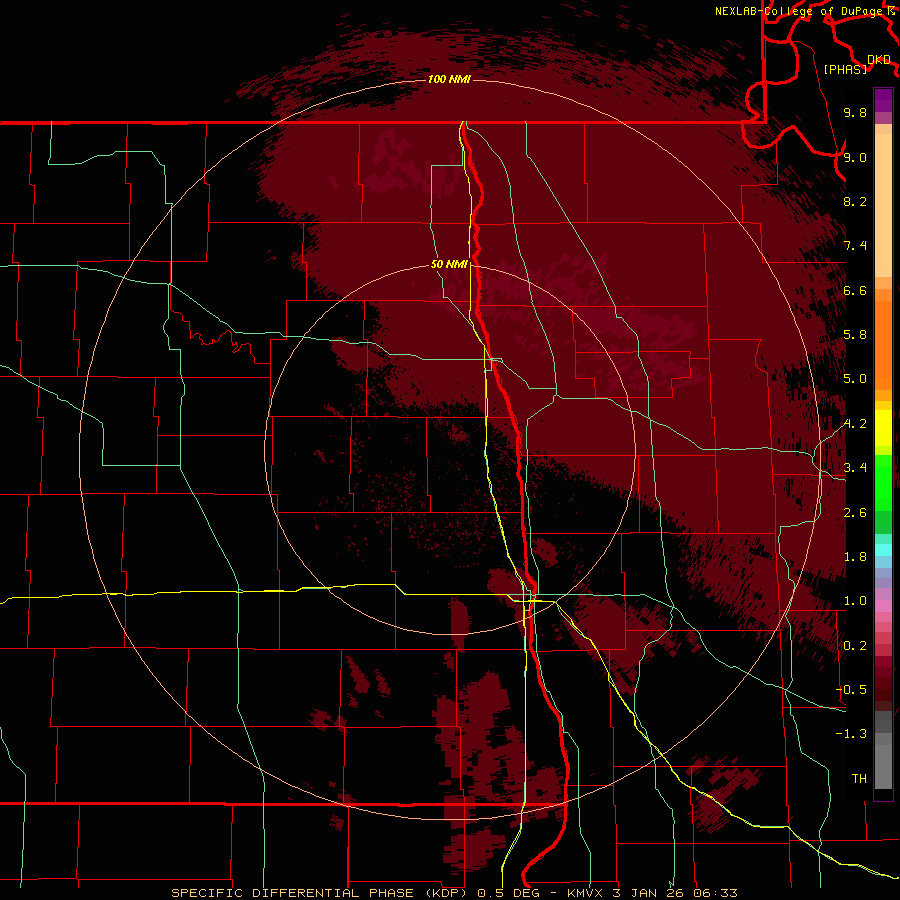Click the 0.2 scale value
Image resolution: width=900 pixels, height=900 pixels.
(855, 646)
